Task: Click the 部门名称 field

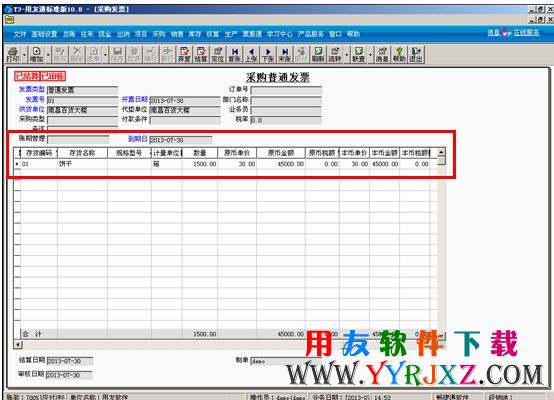Action: tap(286, 100)
